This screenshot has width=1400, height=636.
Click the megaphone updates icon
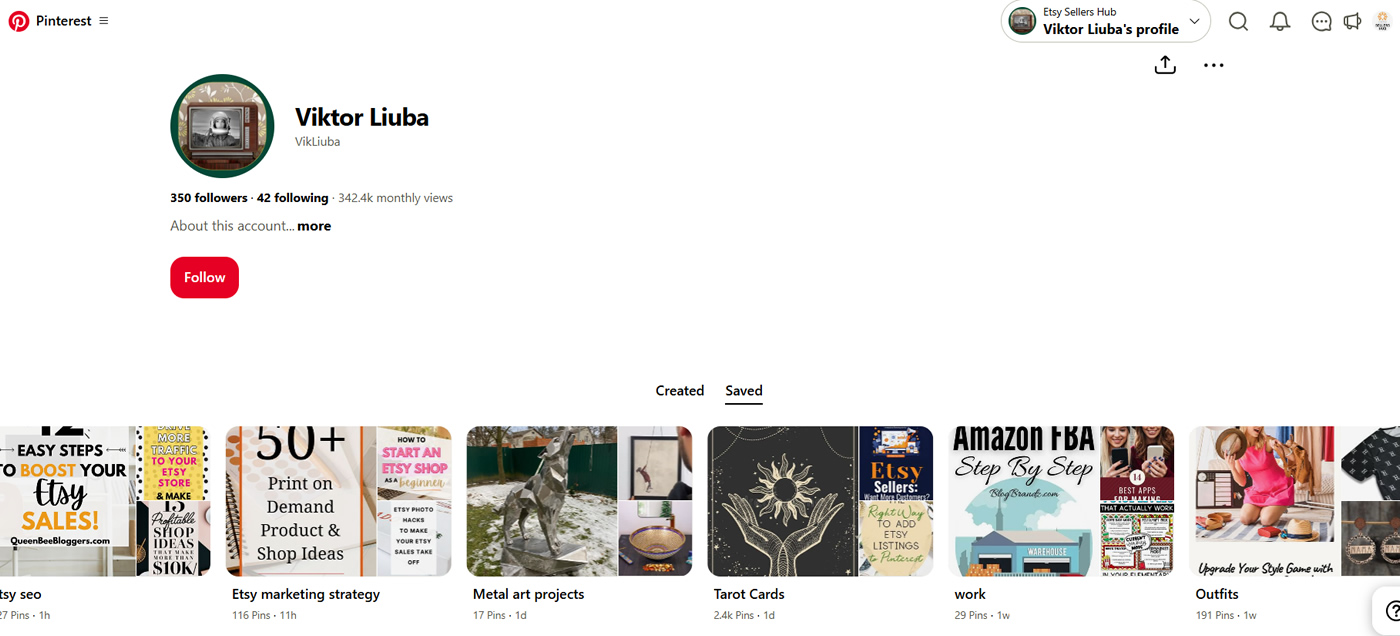click(x=1352, y=21)
